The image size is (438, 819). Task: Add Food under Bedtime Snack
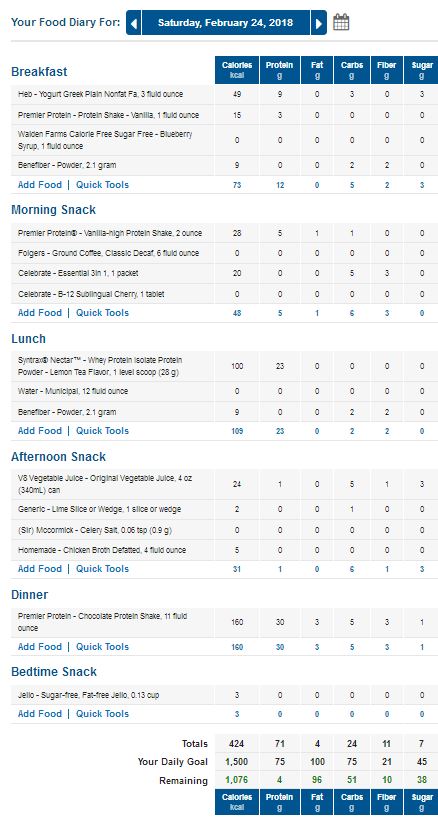point(40,714)
